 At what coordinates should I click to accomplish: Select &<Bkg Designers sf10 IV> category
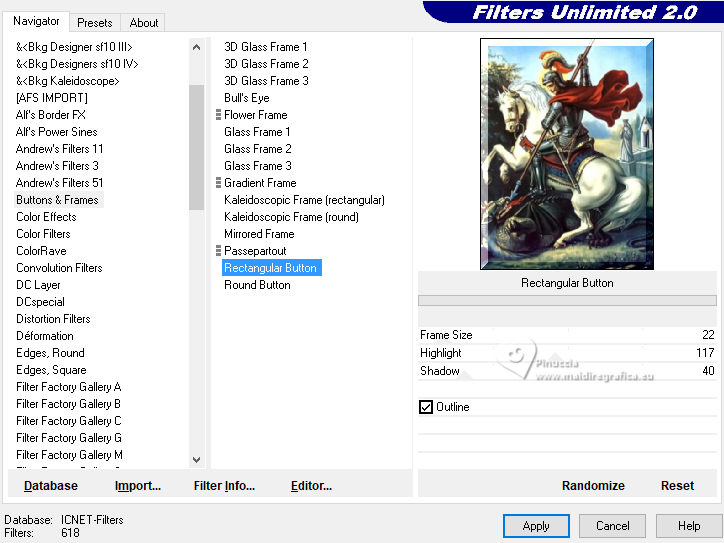(x=77, y=64)
